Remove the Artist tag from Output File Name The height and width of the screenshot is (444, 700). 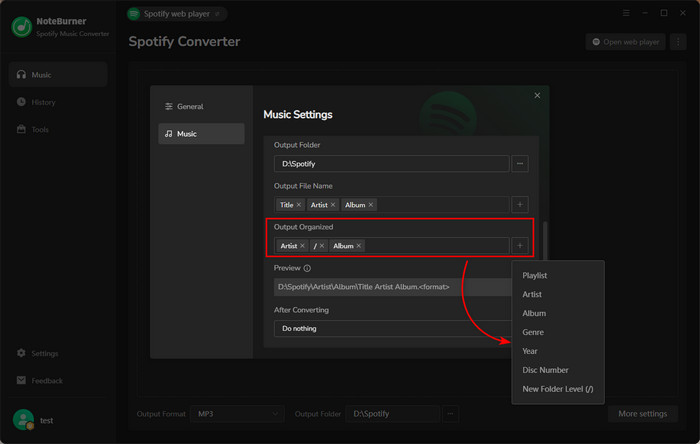click(x=333, y=205)
